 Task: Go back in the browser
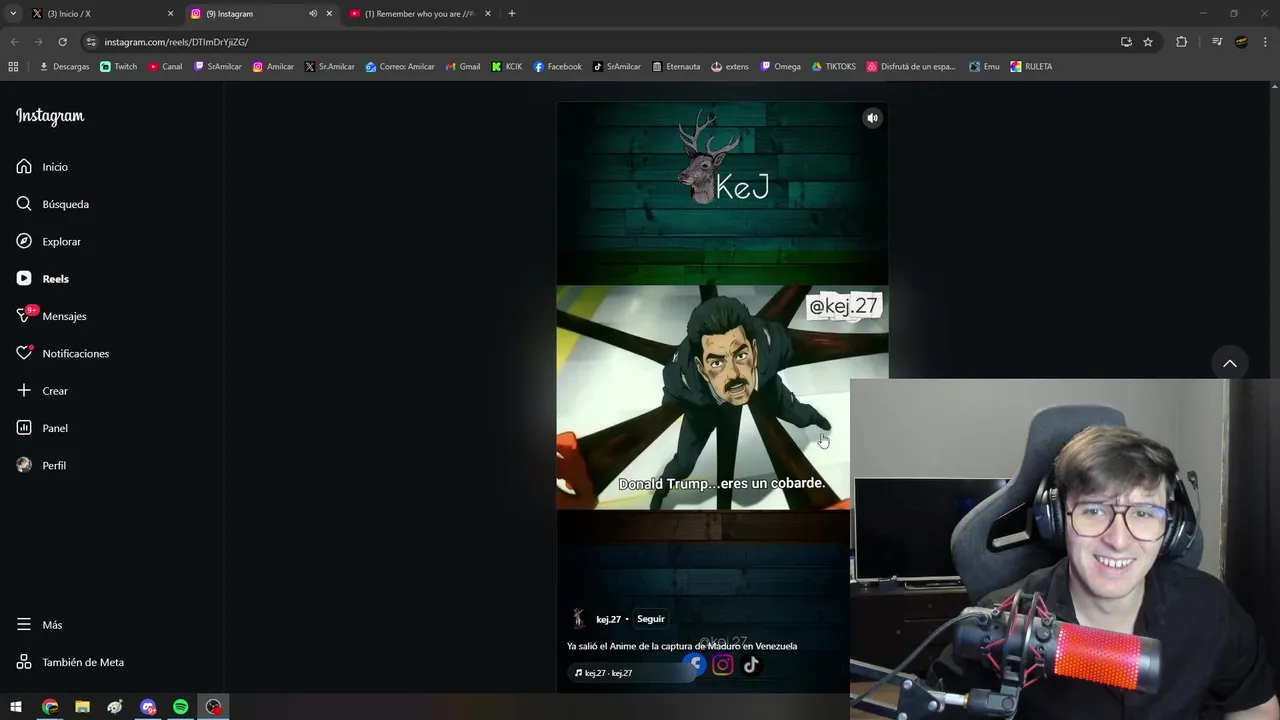tap(14, 42)
